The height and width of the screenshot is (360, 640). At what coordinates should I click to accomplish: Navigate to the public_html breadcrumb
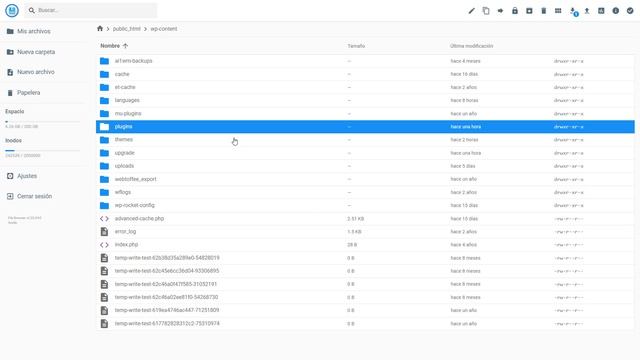127,29
